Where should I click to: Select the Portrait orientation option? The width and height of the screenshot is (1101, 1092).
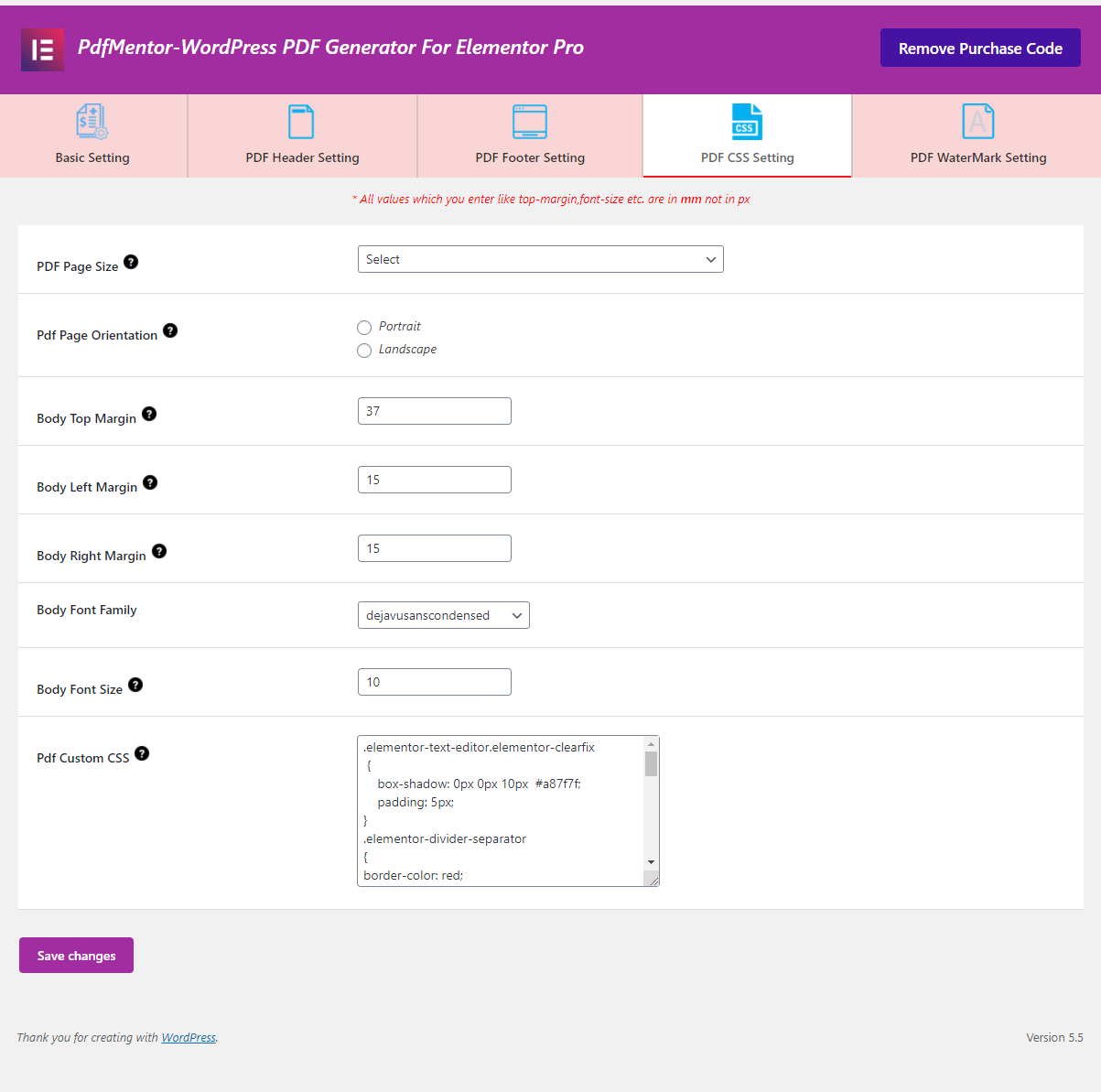pyautogui.click(x=364, y=327)
